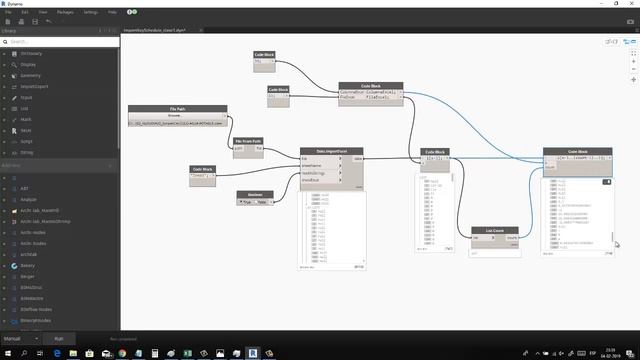Click the scrollbar of the last Code Block preview

[612, 236]
